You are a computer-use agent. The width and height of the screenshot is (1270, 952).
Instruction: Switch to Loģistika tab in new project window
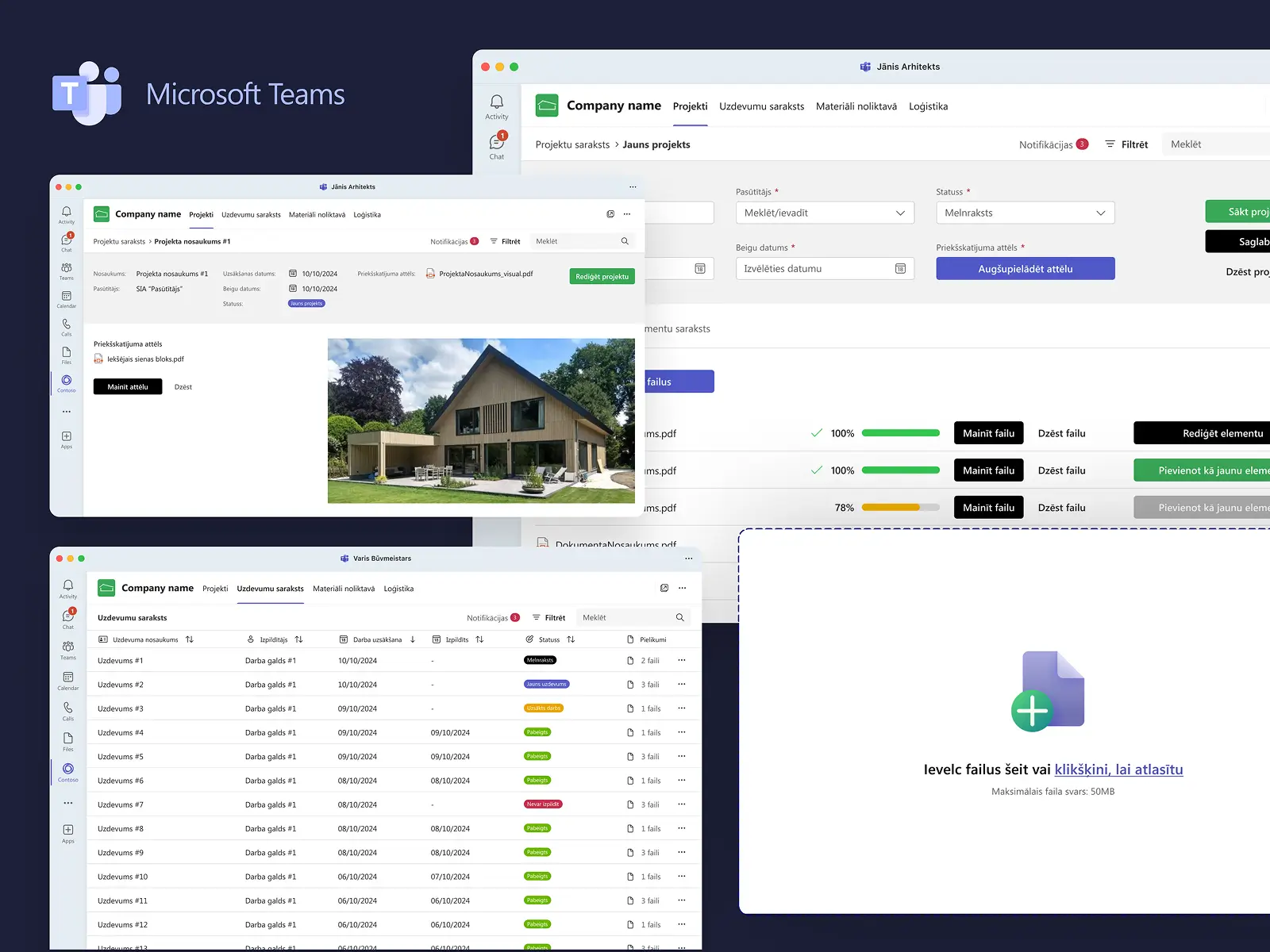pos(929,106)
